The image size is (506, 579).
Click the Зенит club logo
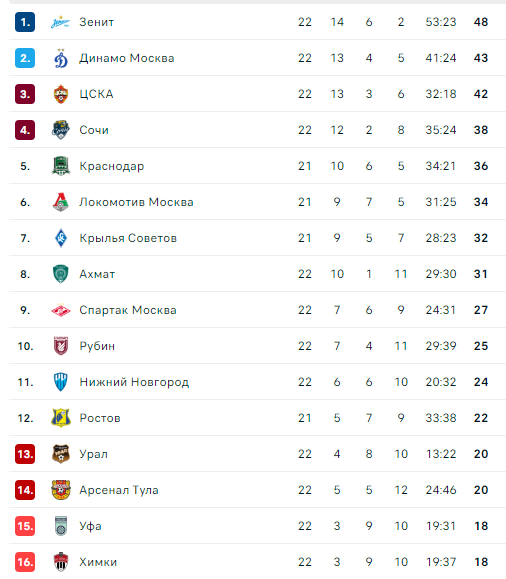coord(61,23)
